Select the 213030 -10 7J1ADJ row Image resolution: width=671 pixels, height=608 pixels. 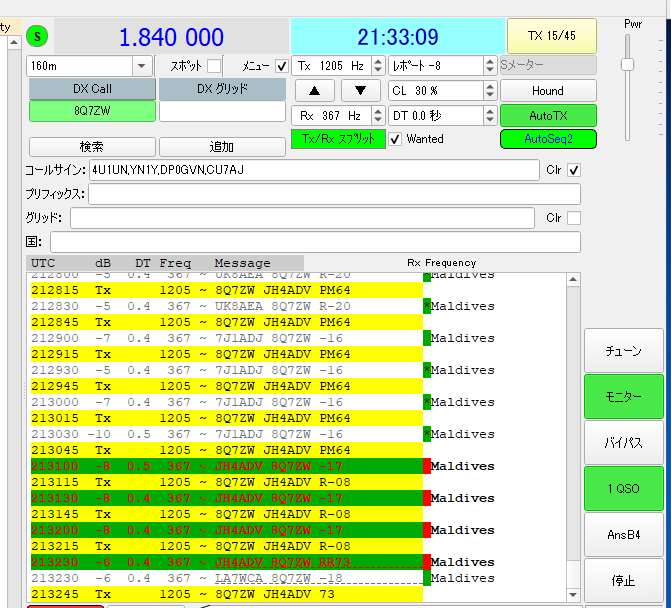pyautogui.click(x=227, y=434)
